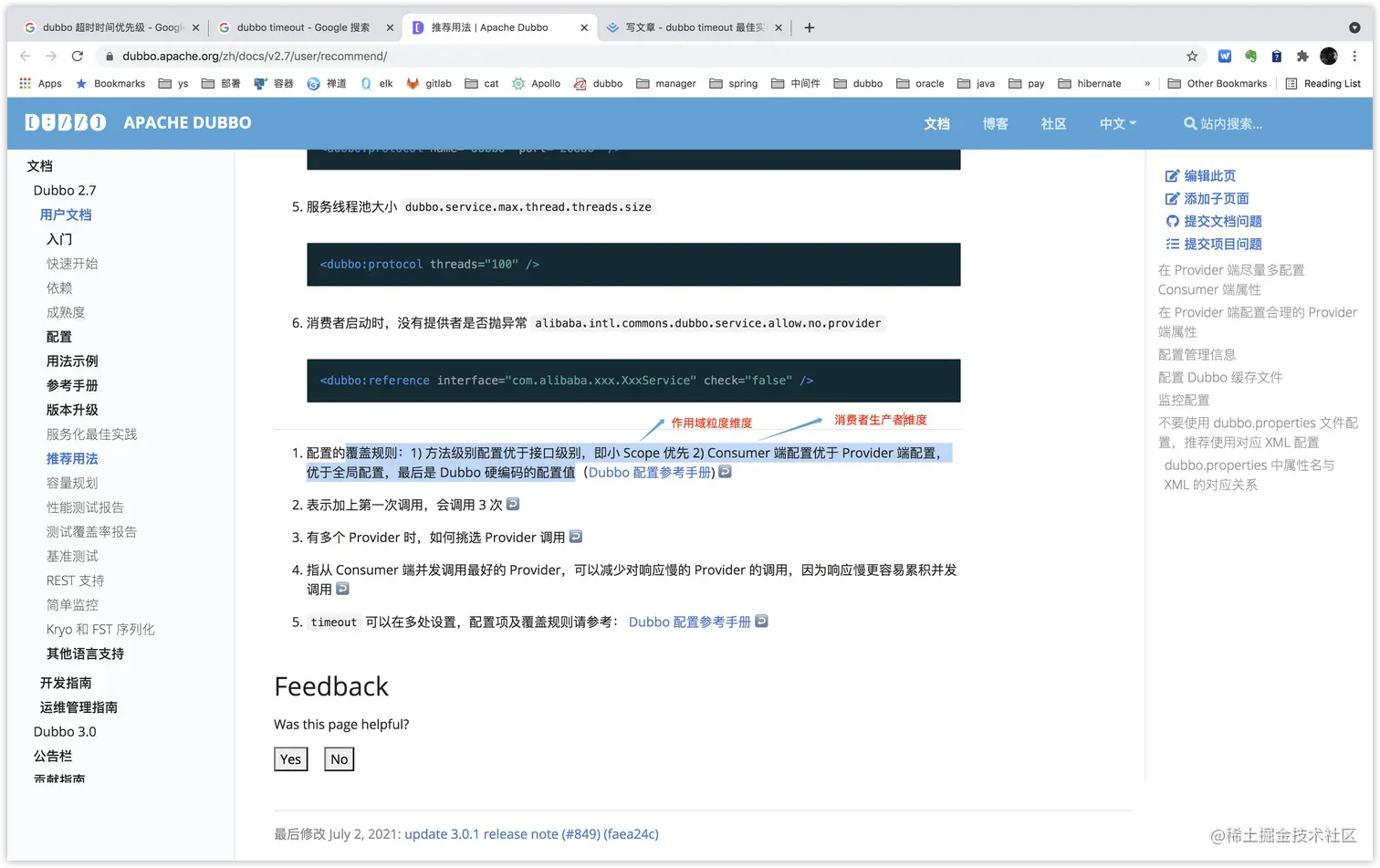Select 服务化最佳实践 in the sidebar

click(91, 434)
